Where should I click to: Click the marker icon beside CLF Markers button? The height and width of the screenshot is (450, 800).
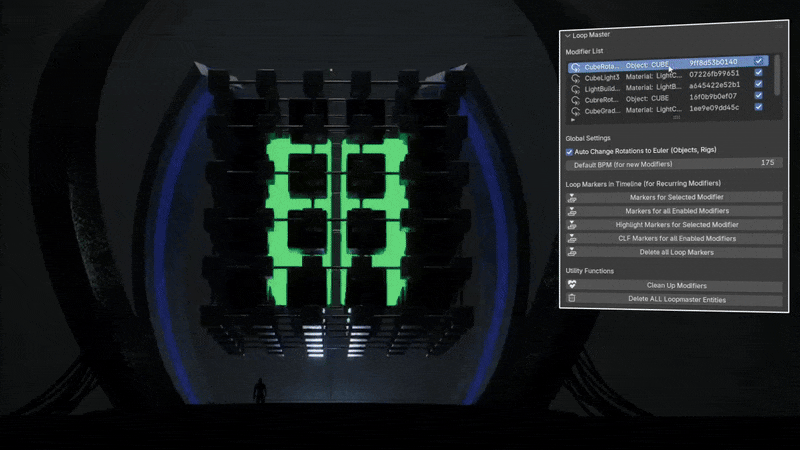pos(572,238)
